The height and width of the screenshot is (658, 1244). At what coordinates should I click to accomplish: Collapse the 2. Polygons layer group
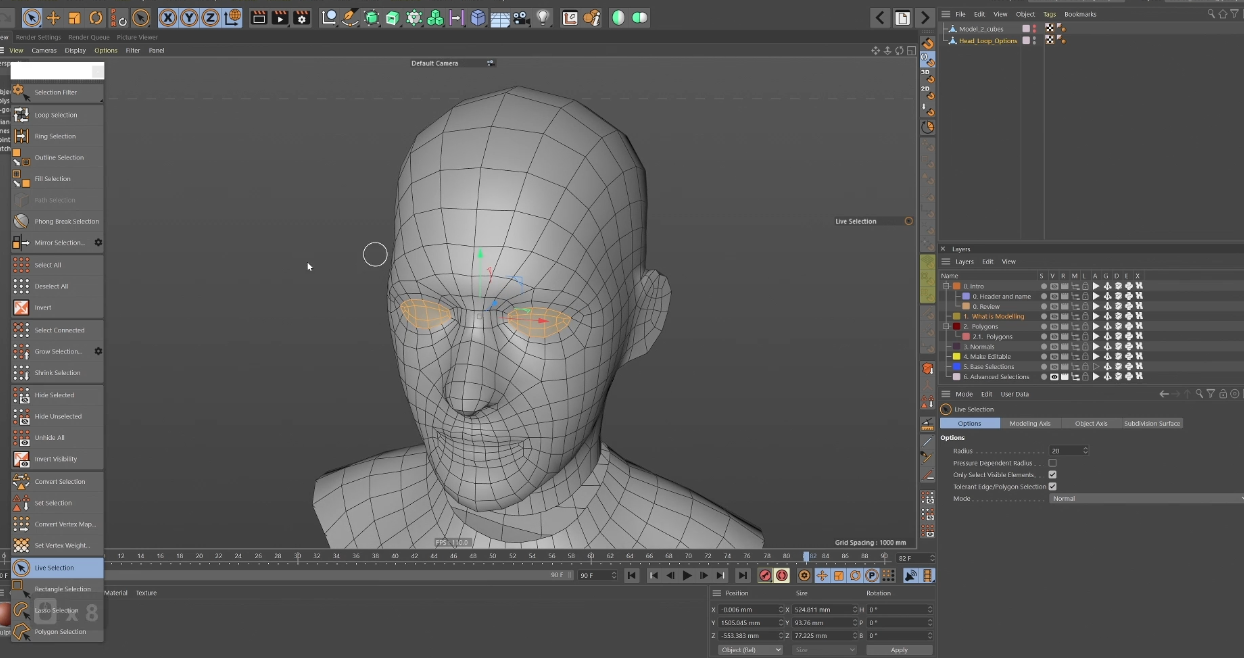[946, 326]
